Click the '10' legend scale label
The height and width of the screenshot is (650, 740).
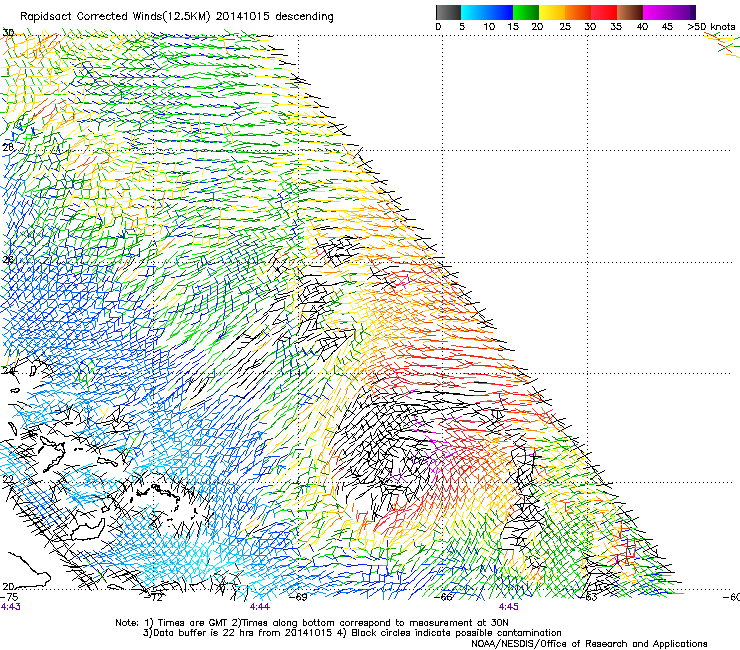click(x=489, y=27)
